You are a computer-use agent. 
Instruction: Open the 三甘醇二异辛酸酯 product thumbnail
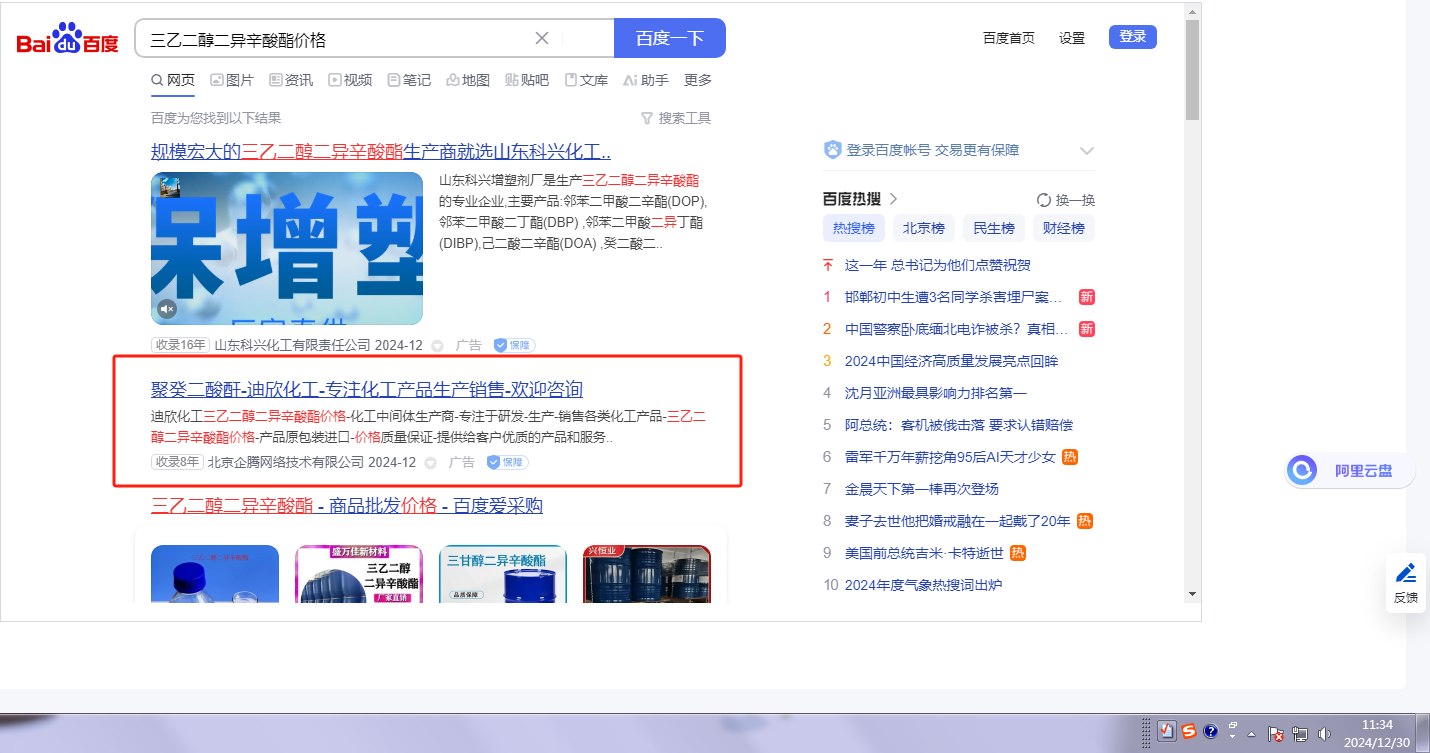(503, 574)
